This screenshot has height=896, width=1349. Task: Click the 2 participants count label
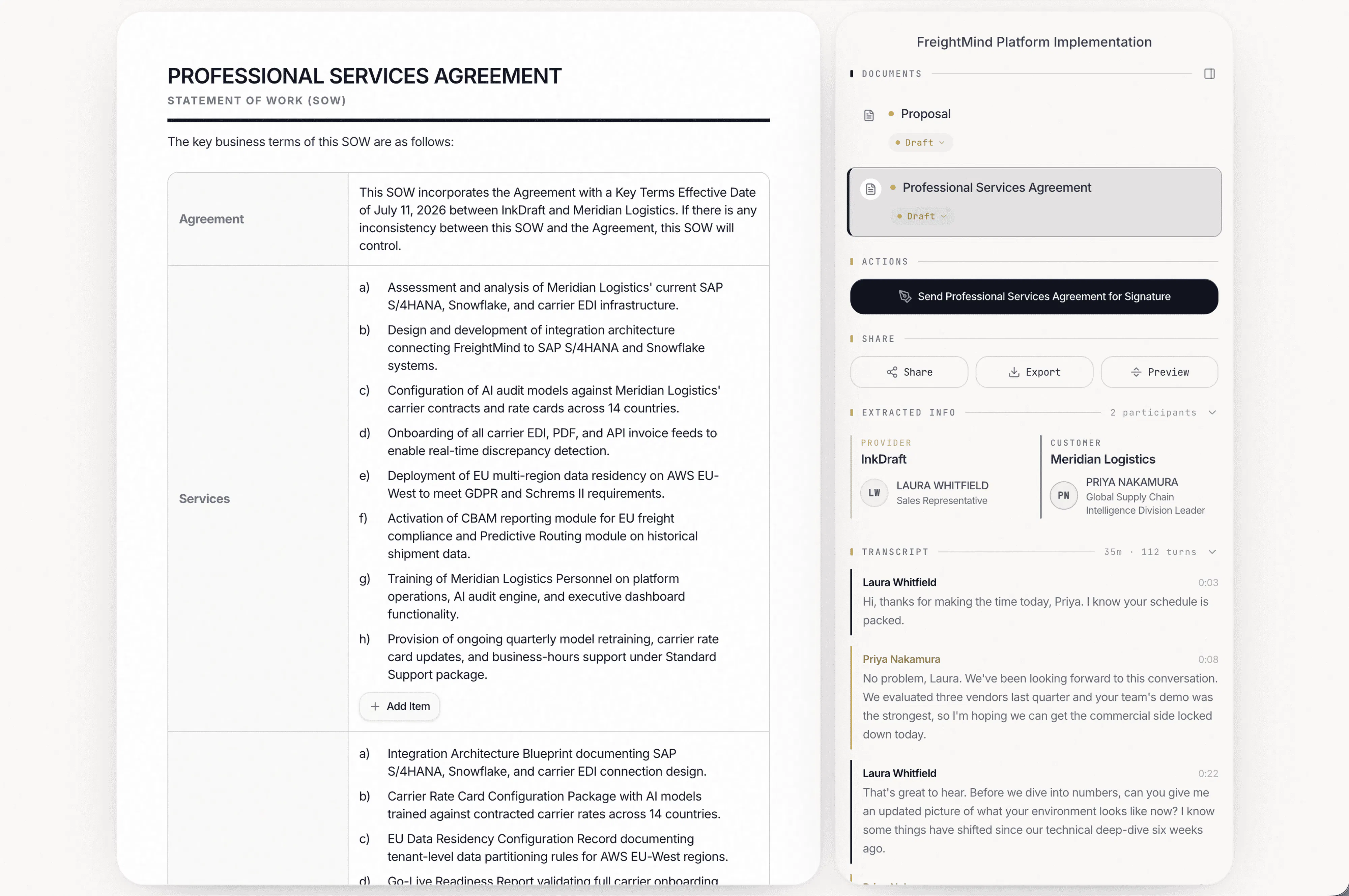click(x=1153, y=412)
